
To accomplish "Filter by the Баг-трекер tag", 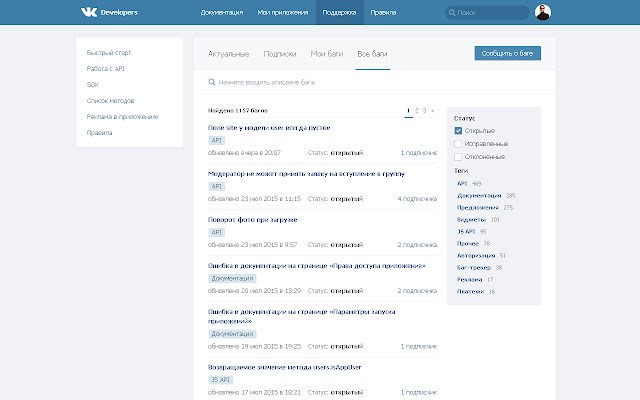I will tap(474, 268).
